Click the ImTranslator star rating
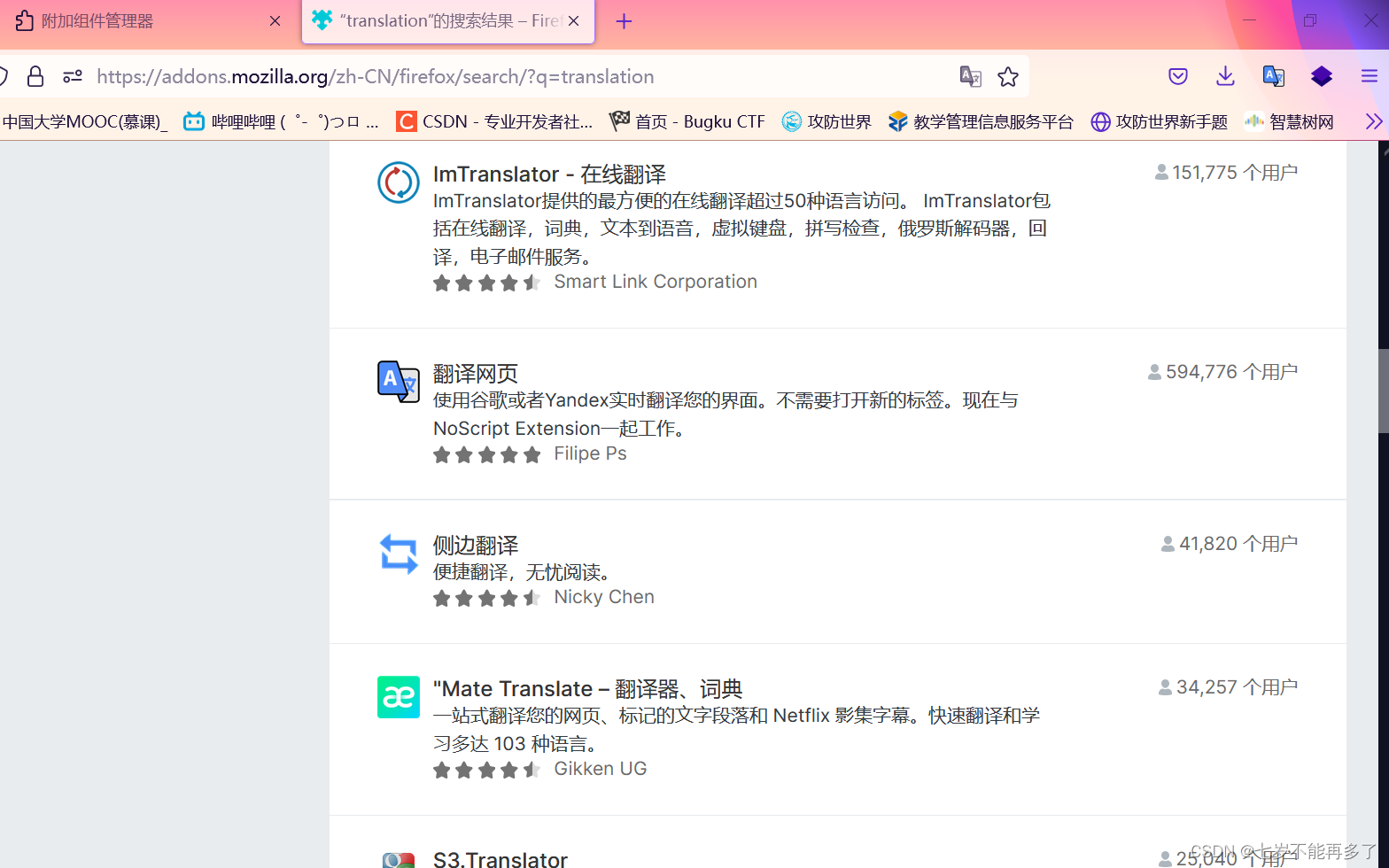Image resolution: width=1389 pixels, height=868 pixels. [x=486, y=283]
